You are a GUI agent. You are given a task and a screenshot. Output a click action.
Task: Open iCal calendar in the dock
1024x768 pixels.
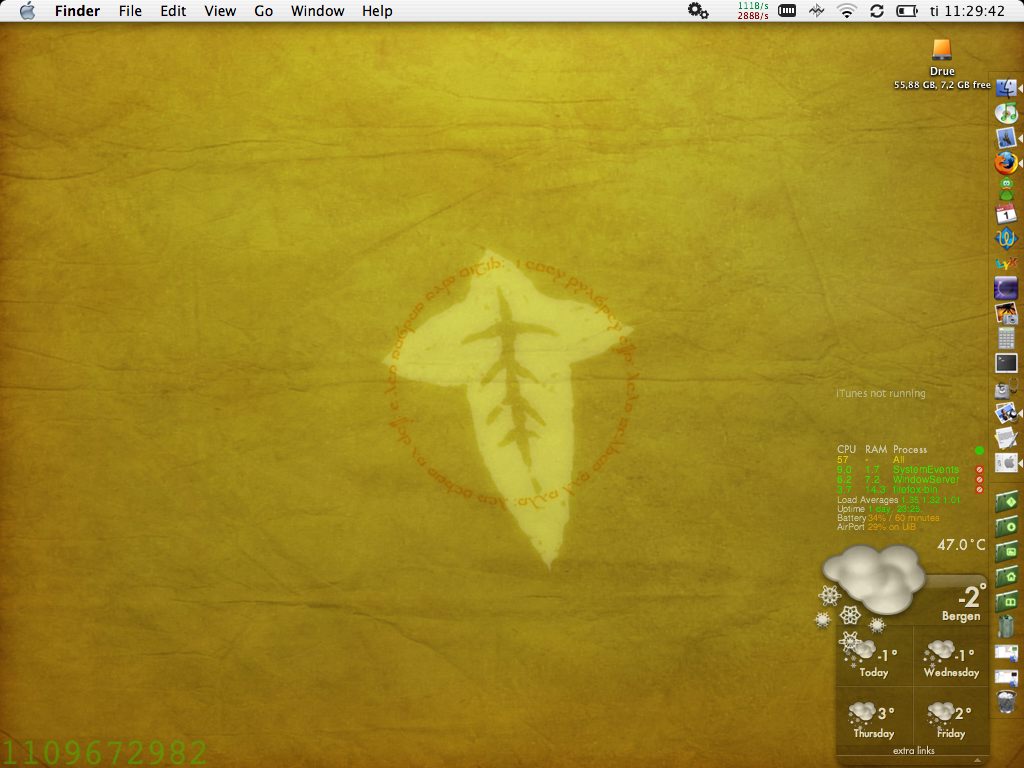point(1006,213)
